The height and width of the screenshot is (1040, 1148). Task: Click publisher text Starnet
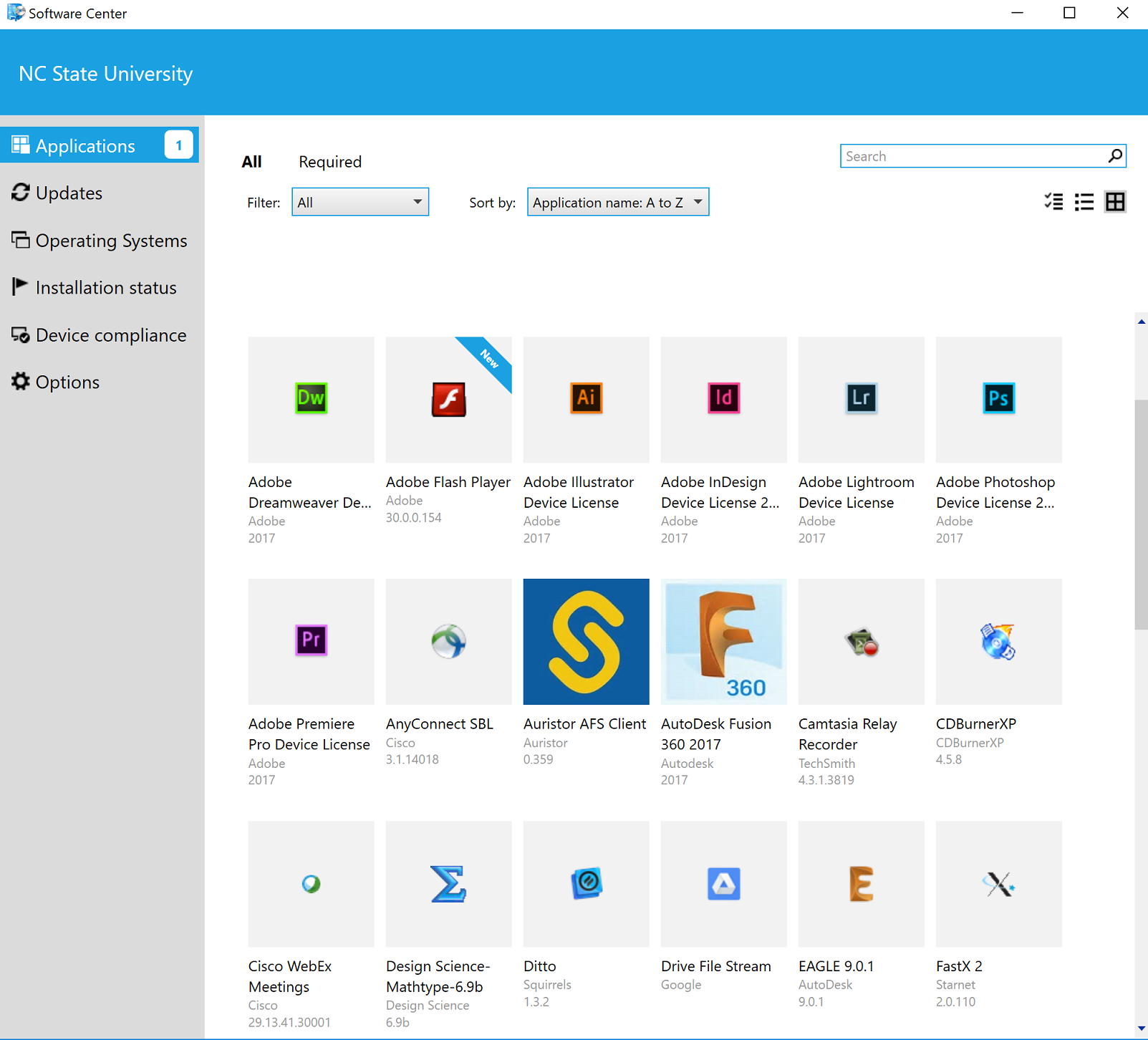tap(956, 985)
